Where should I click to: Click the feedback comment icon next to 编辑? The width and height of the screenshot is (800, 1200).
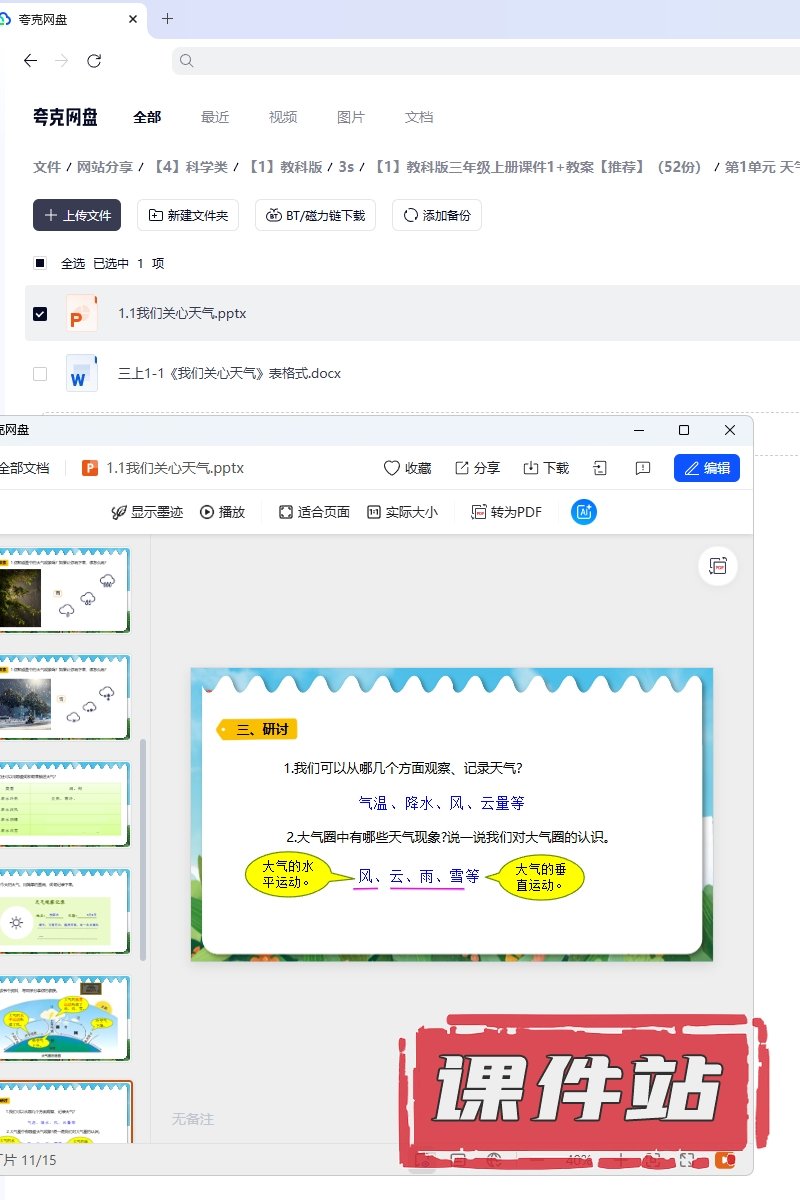tap(643, 468)
